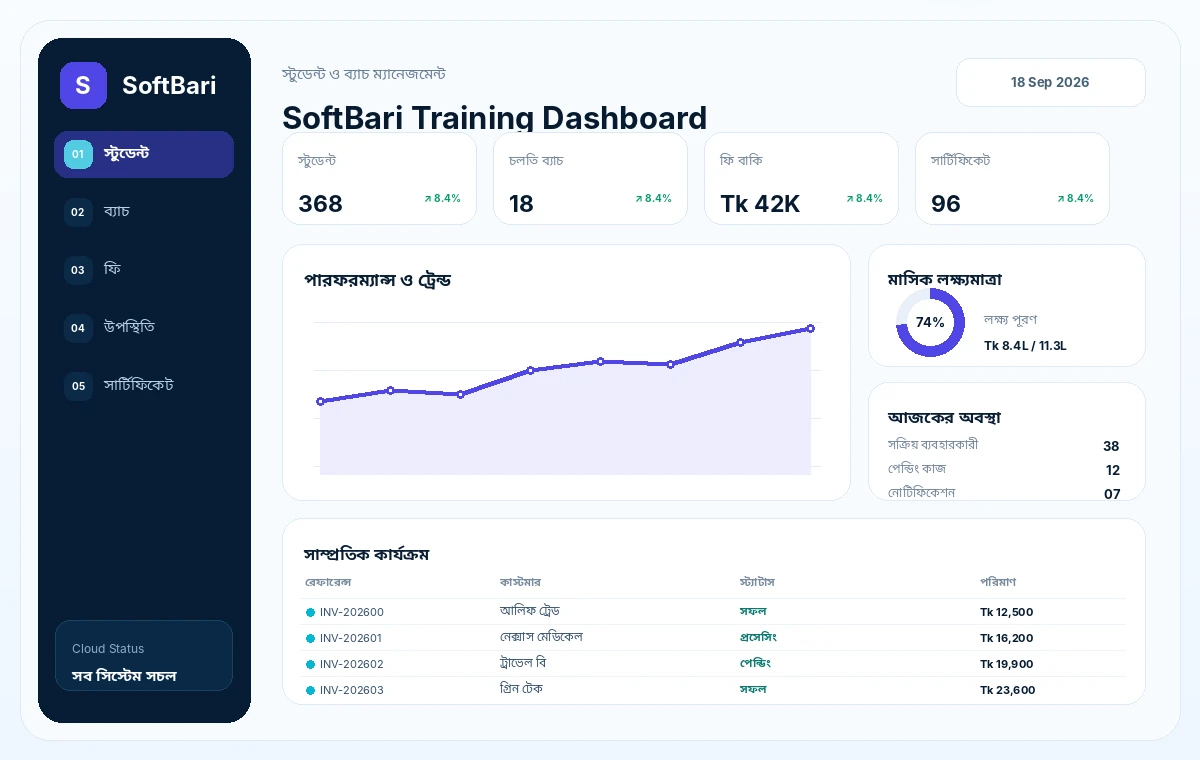1200x760 pixels.
Task: Select the ফি বাকি Tk 42K card
Action: click(x=801, y=179)
